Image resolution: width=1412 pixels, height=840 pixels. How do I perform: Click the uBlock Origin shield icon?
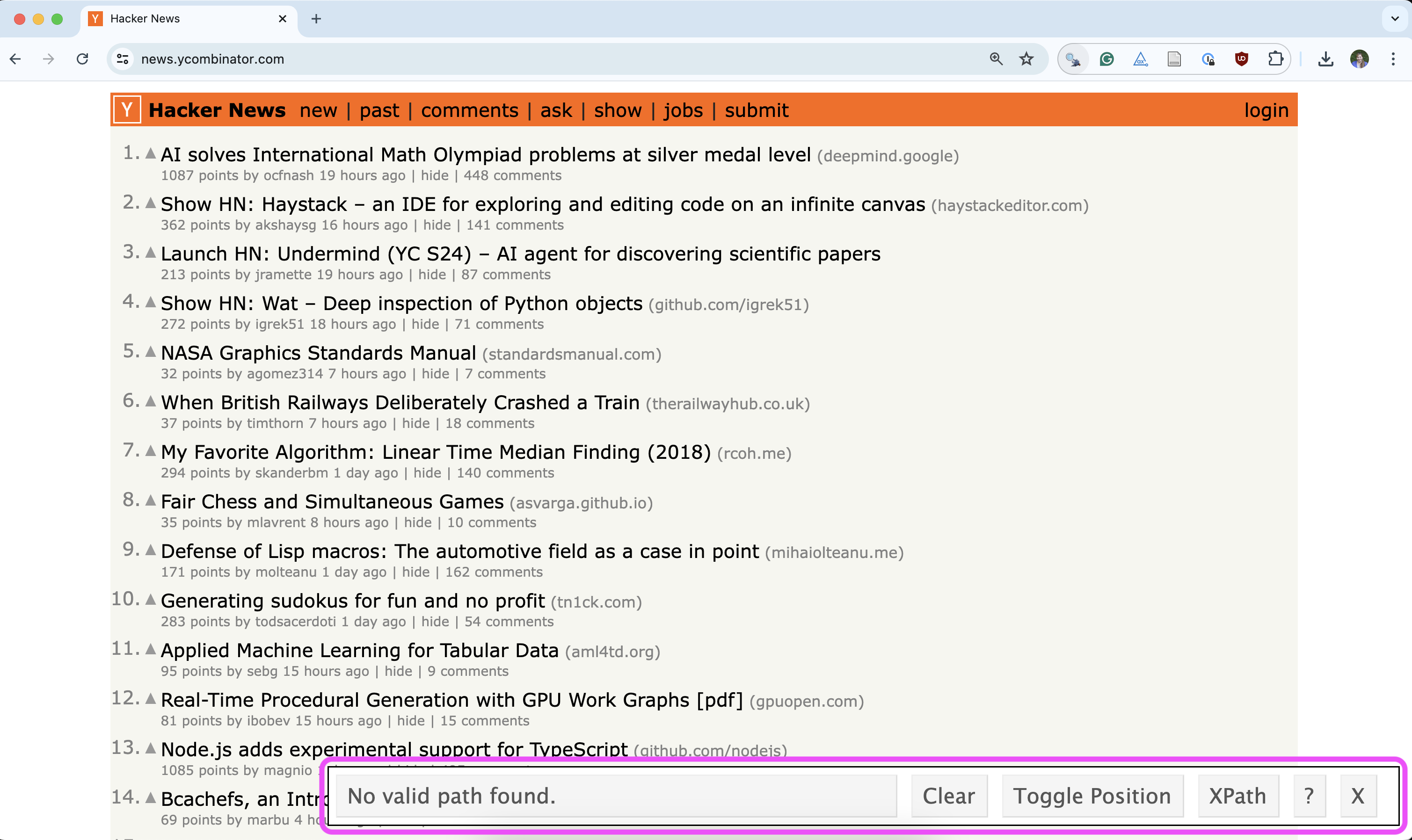(1241, 59)
